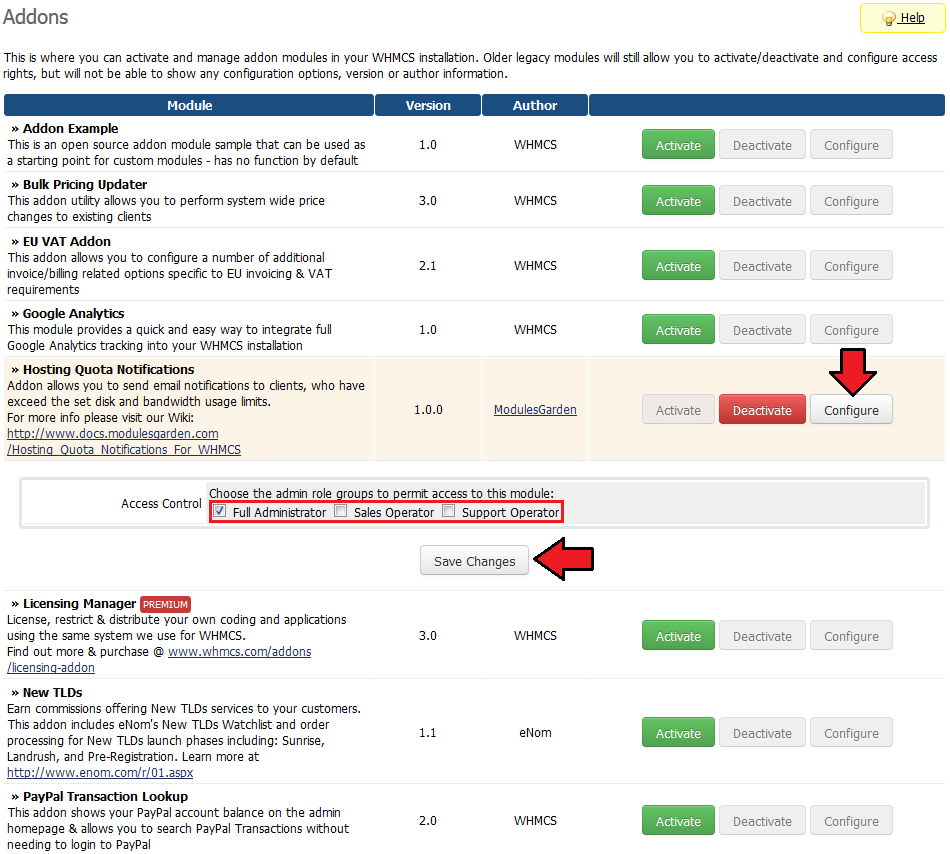Select the 'PayPal Transaction Lookup' title
The height and width of the screenshot is (854, 950).
click(105, 796)
